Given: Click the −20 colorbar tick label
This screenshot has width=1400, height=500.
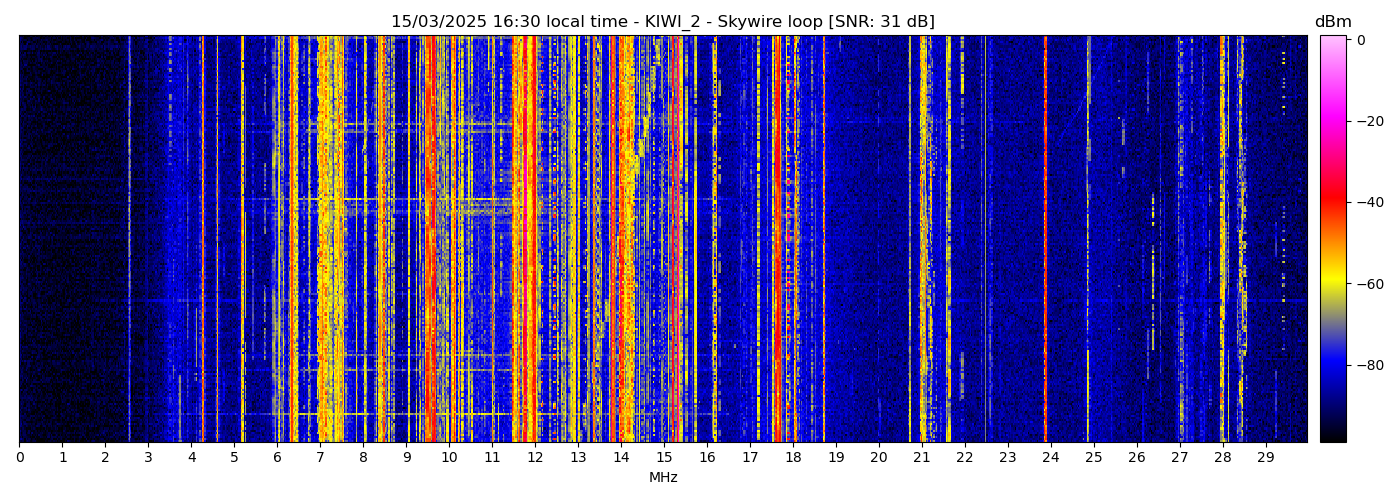Looking at the screenshot, I should (1366, 121).
